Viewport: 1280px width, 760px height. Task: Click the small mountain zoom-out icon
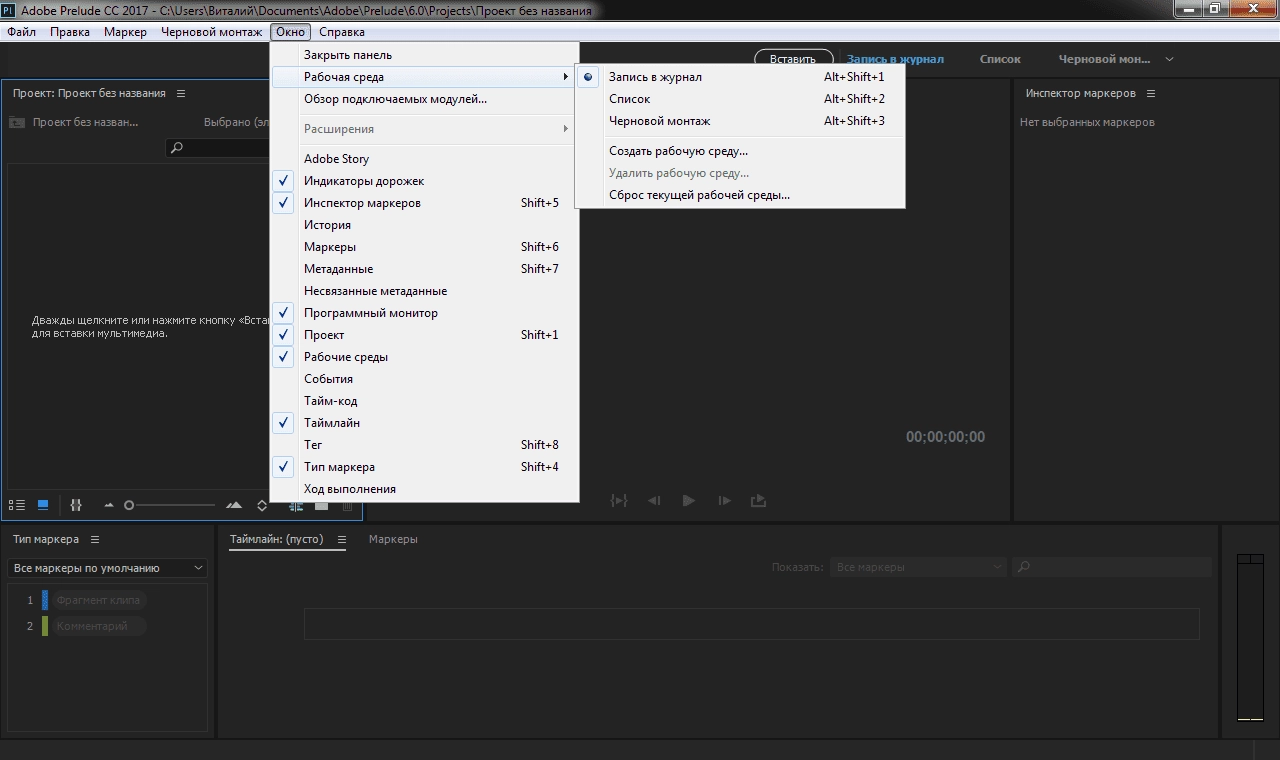(109, 505)
